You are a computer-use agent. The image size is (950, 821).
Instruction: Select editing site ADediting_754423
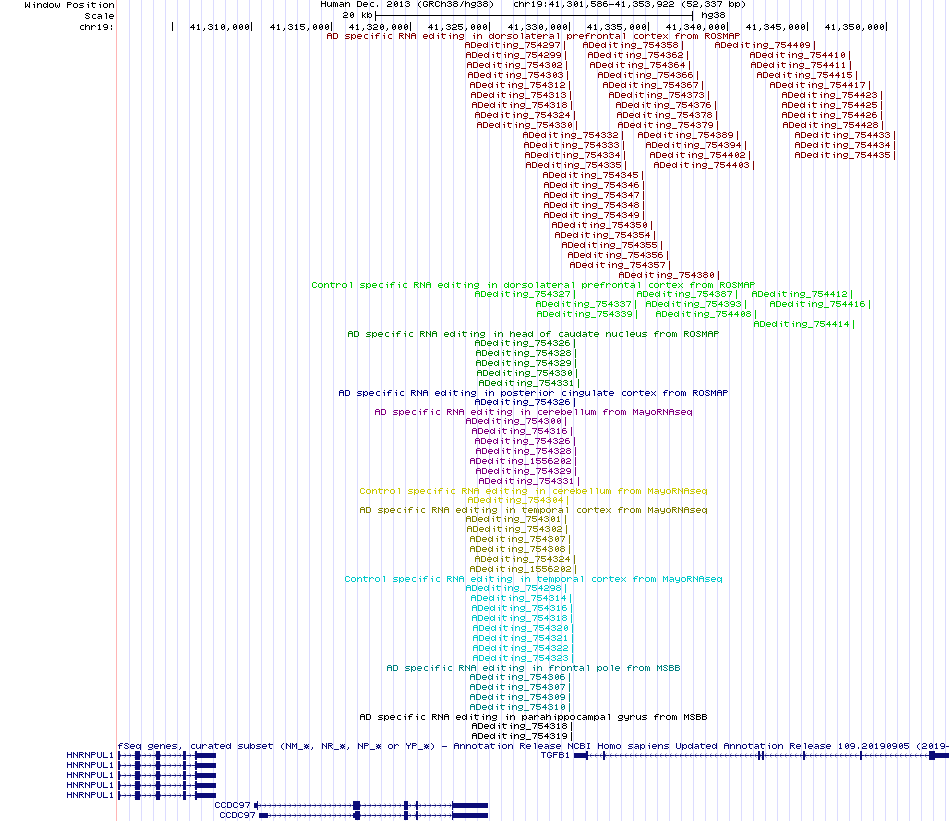(832, 95)
